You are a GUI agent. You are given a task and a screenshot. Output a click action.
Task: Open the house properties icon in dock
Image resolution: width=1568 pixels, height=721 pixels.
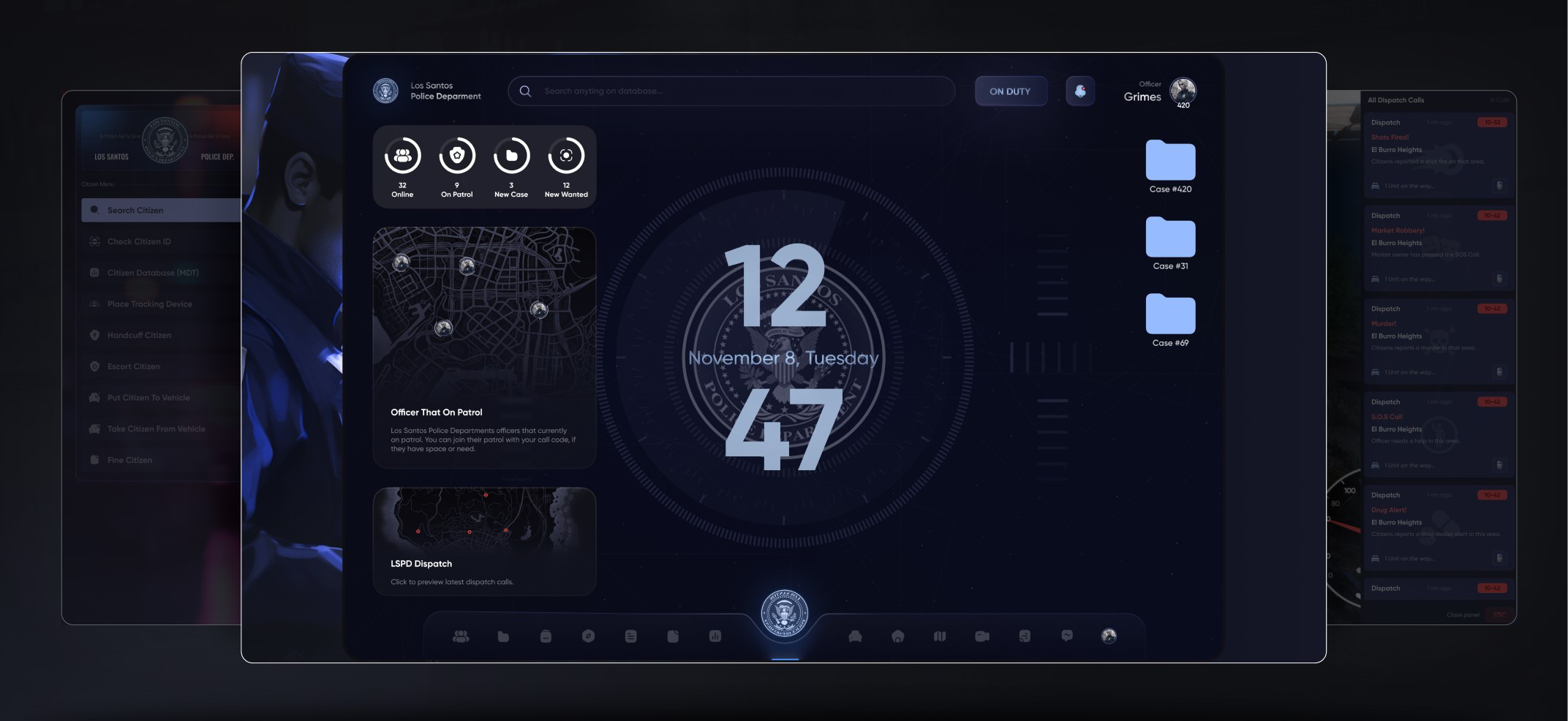tap(897, 637)
